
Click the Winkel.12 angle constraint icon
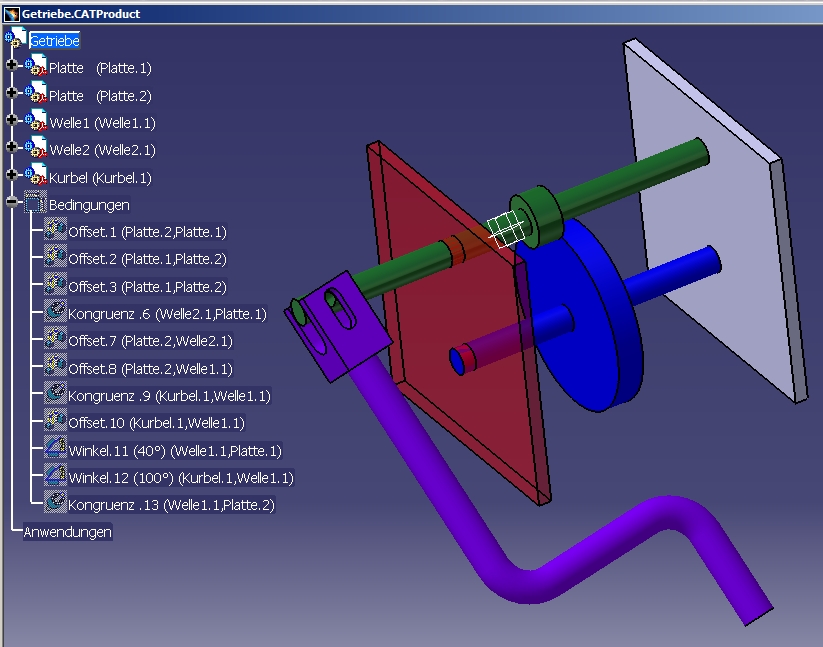(55, 475)
